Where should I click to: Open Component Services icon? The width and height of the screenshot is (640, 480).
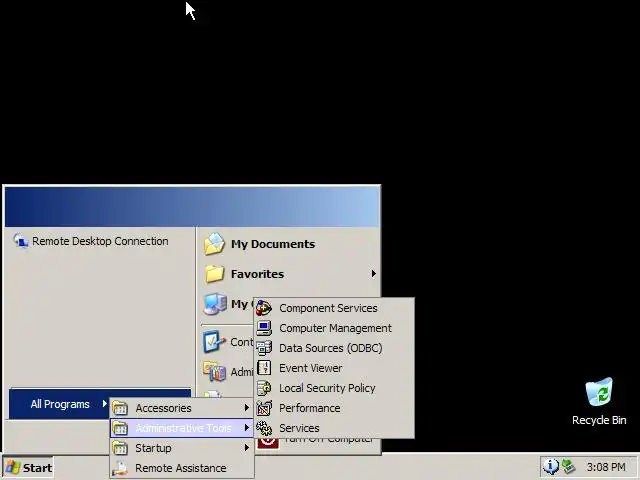(264, 308)
